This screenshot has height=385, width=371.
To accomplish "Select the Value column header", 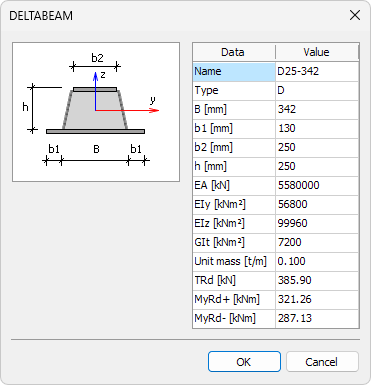I will point(317,52).
